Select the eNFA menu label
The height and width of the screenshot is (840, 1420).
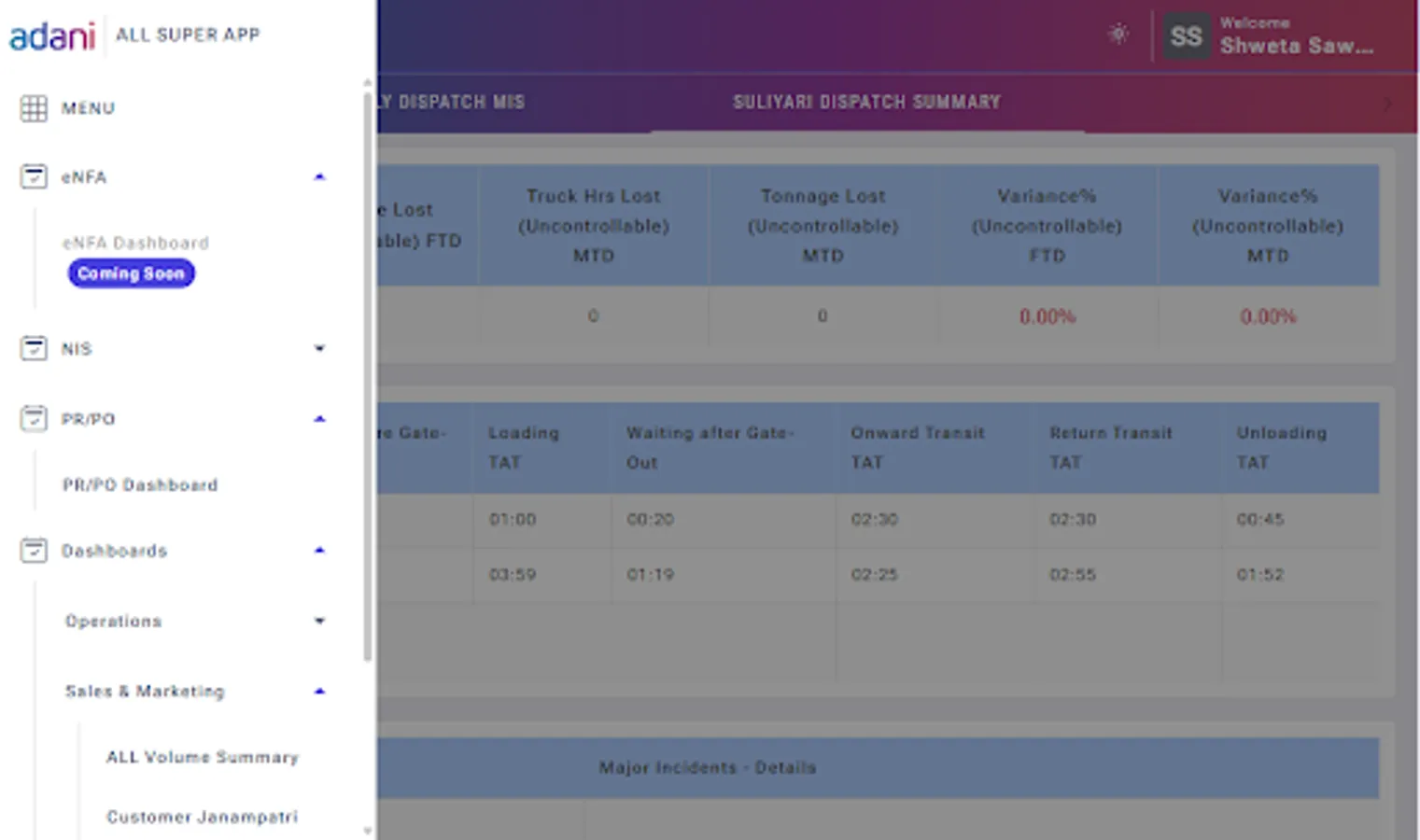(84, 176)
